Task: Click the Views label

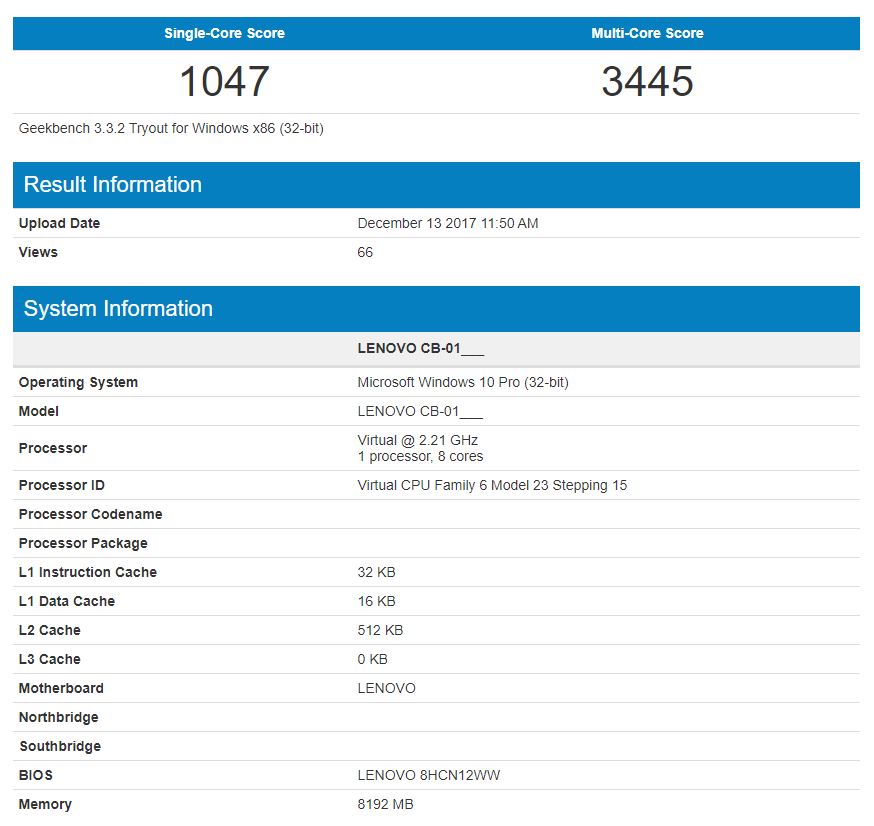Action: 38,252
